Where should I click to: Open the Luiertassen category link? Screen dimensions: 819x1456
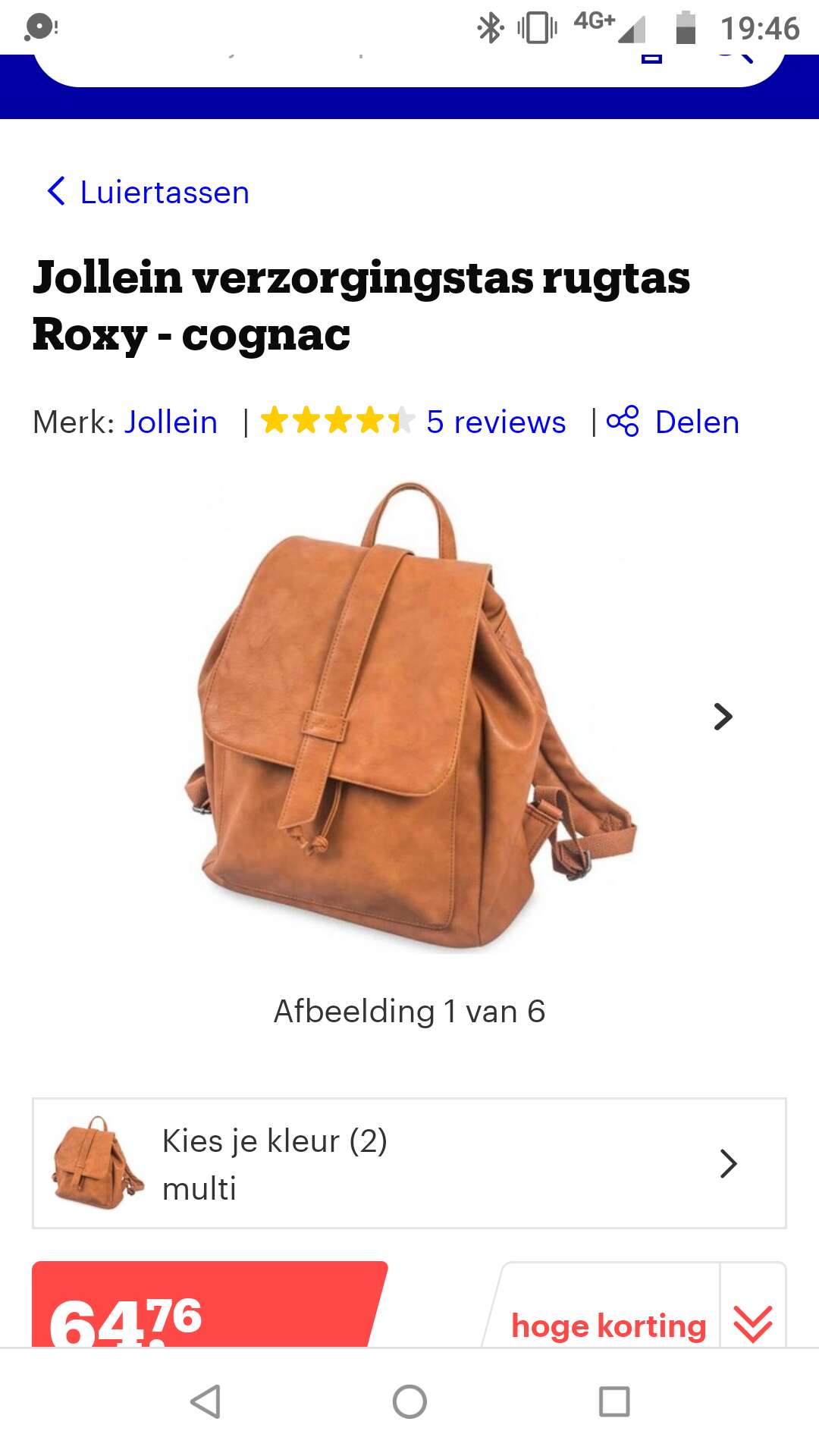165,193
